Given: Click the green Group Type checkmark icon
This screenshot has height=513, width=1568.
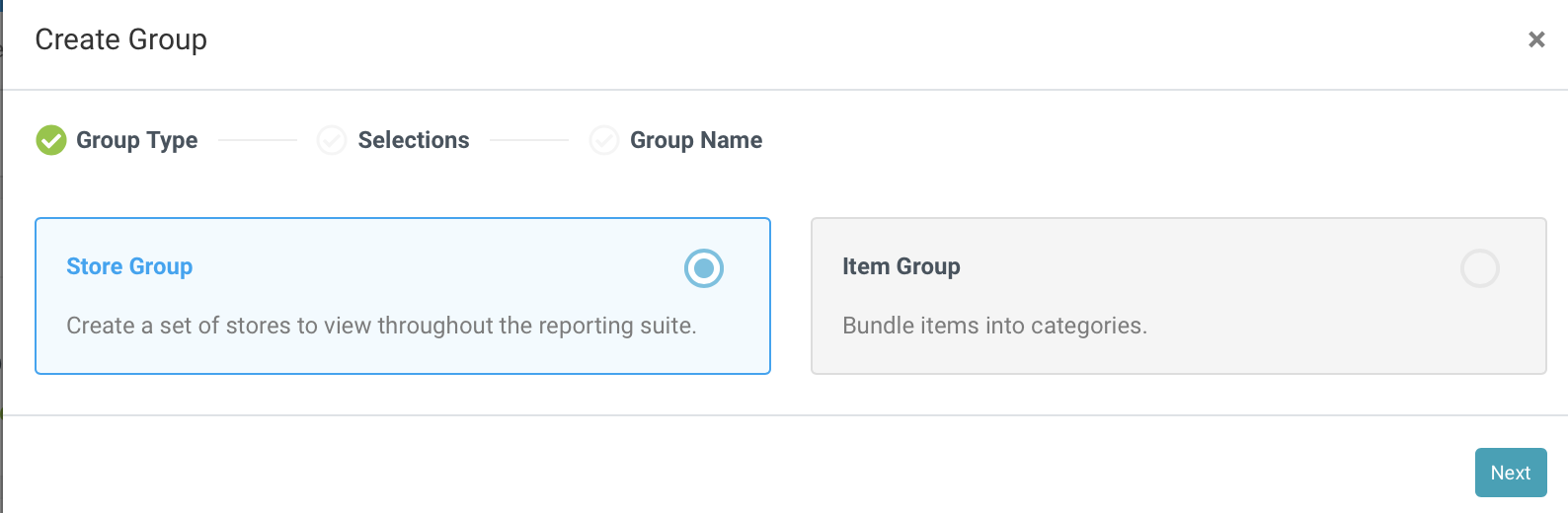Looking at the screenshot, I should point(51,140).
